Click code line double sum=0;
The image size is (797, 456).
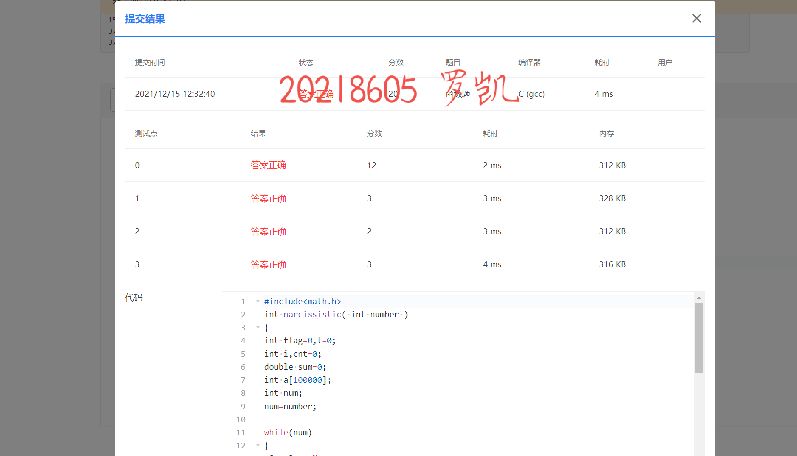tap(295, 367)
